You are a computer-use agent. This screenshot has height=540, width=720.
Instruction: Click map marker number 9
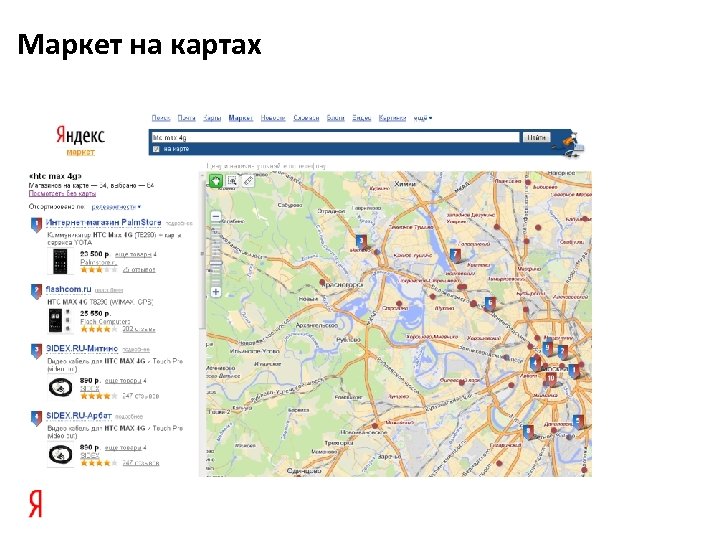click(x=547, y=349)
